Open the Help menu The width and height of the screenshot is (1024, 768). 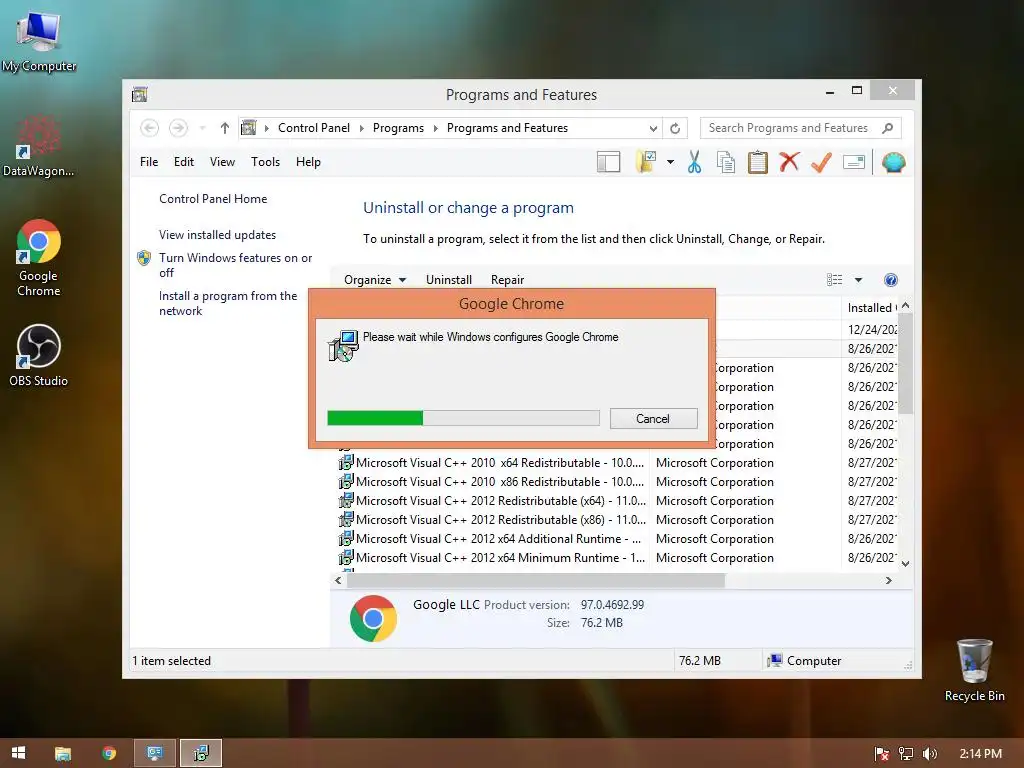point(308,162)
